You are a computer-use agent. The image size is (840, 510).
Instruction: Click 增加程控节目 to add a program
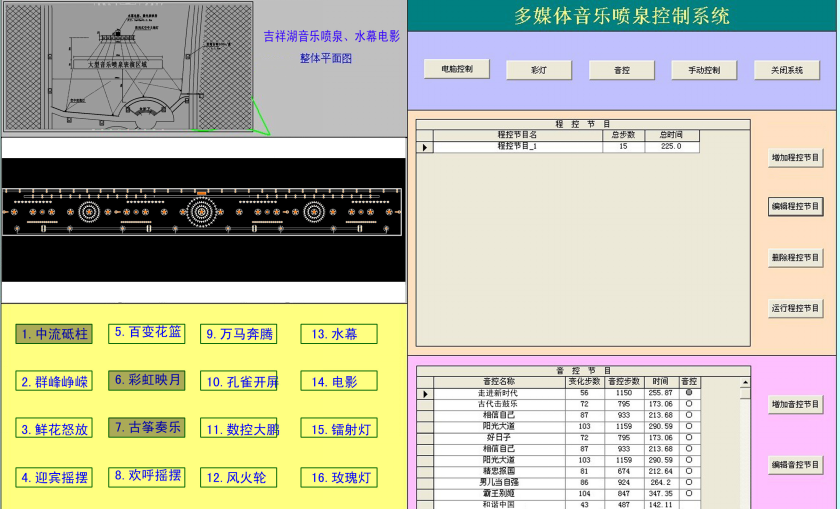pos(795,158)
